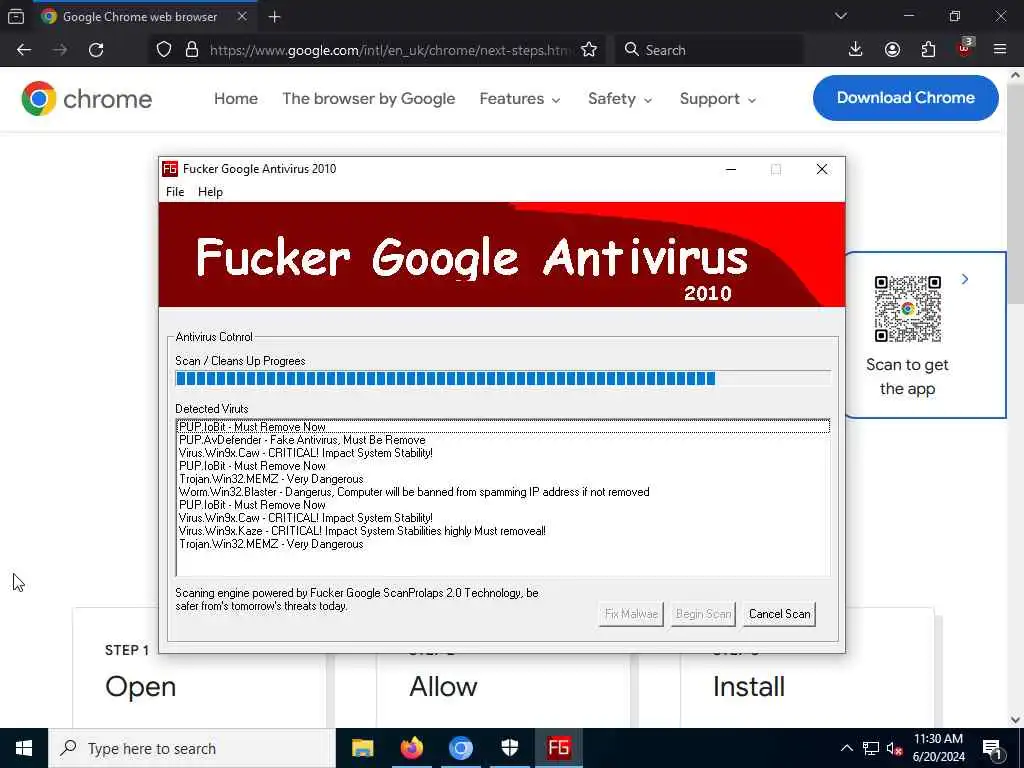Minimize the antivirus window
The image size is (1024, 768).
(731, 169)
